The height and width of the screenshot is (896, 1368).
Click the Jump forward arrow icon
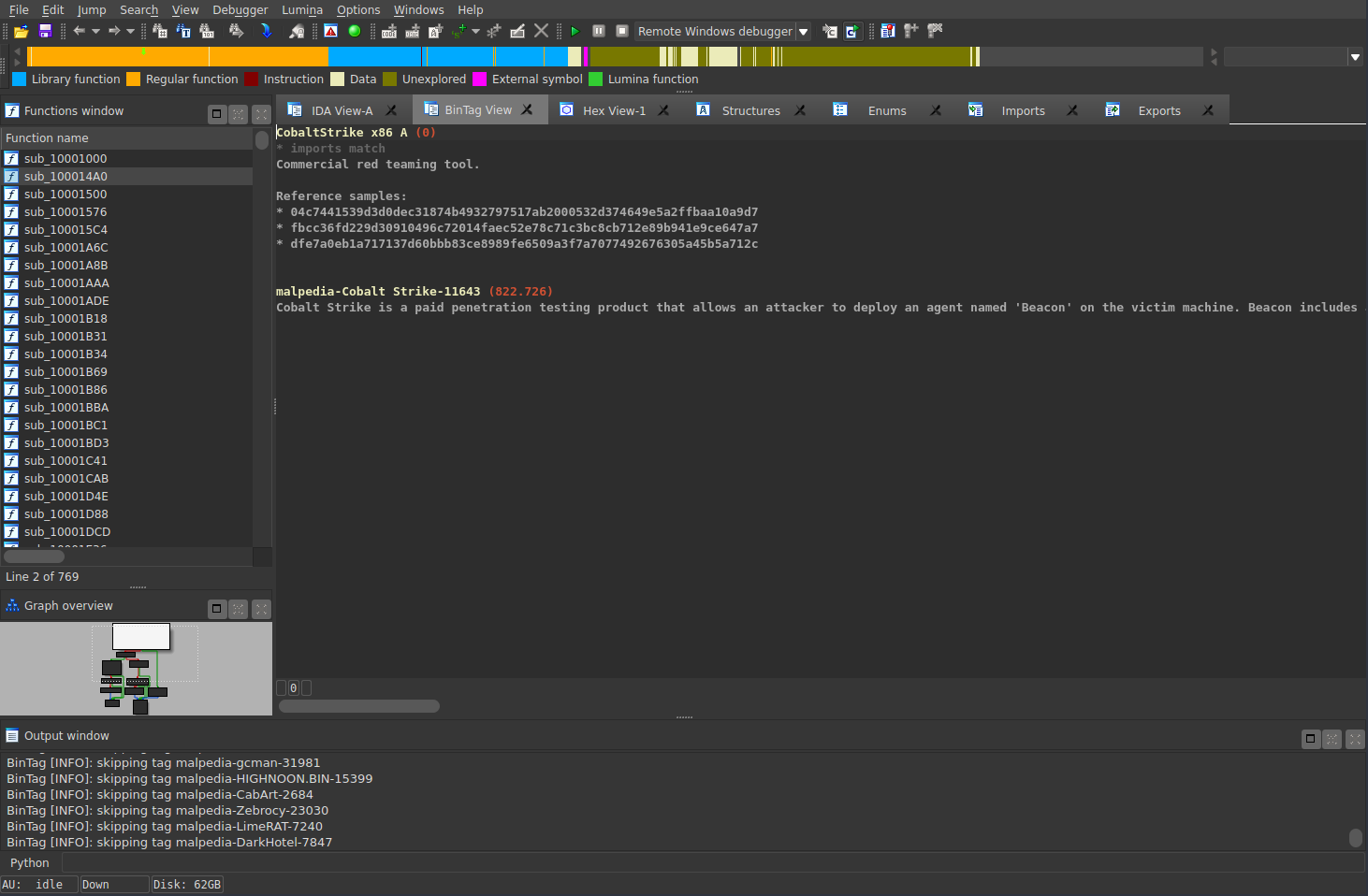pyautogui.click(x=114, y=31)
